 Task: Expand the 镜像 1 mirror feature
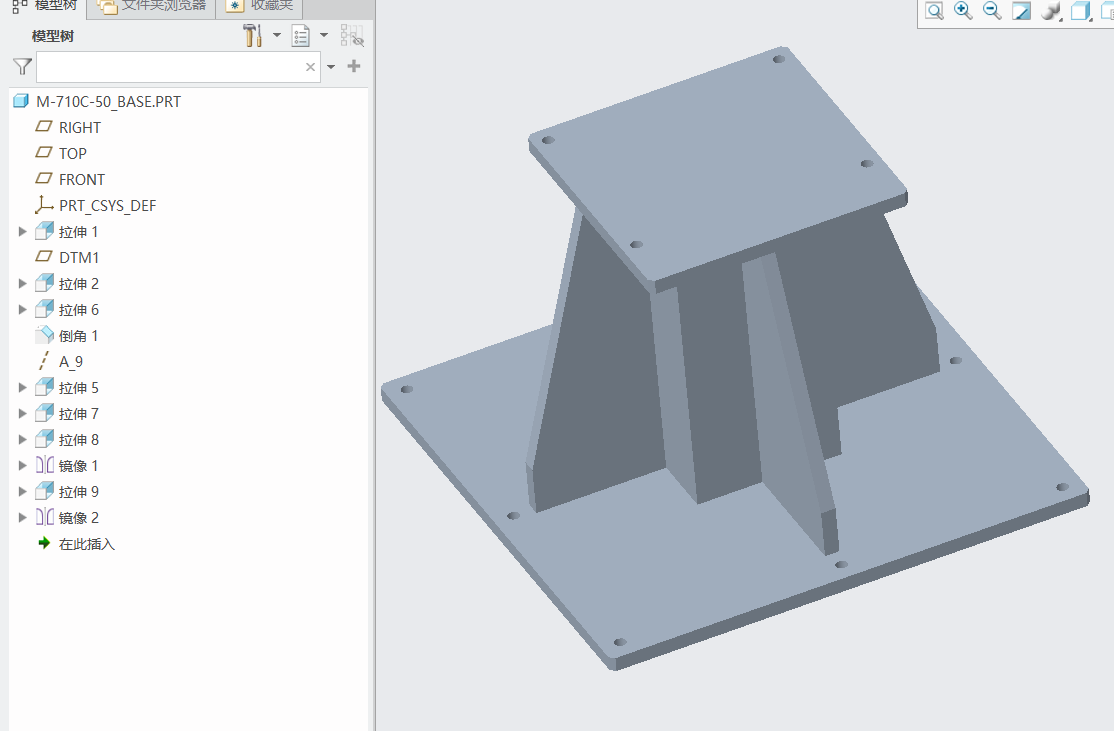(22, 466)
